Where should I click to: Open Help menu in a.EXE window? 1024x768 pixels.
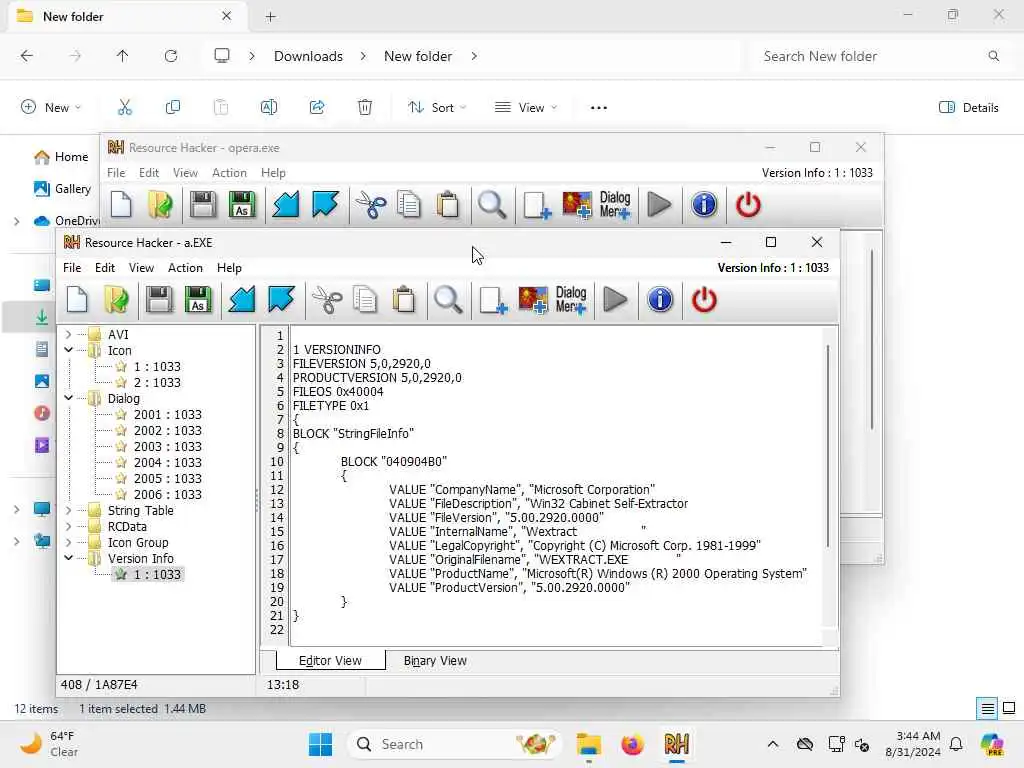tap(229, 268)
